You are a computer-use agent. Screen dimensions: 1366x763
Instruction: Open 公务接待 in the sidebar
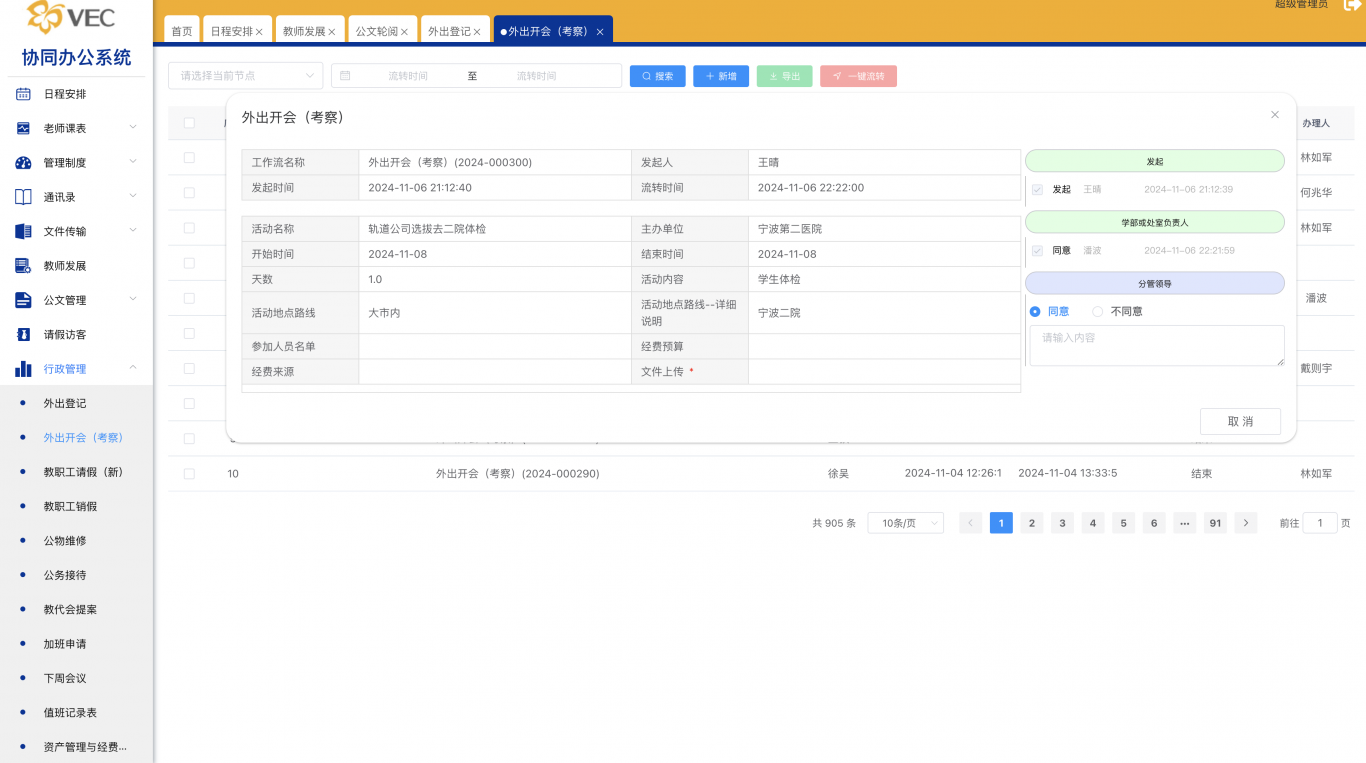(x=65, y=575)
